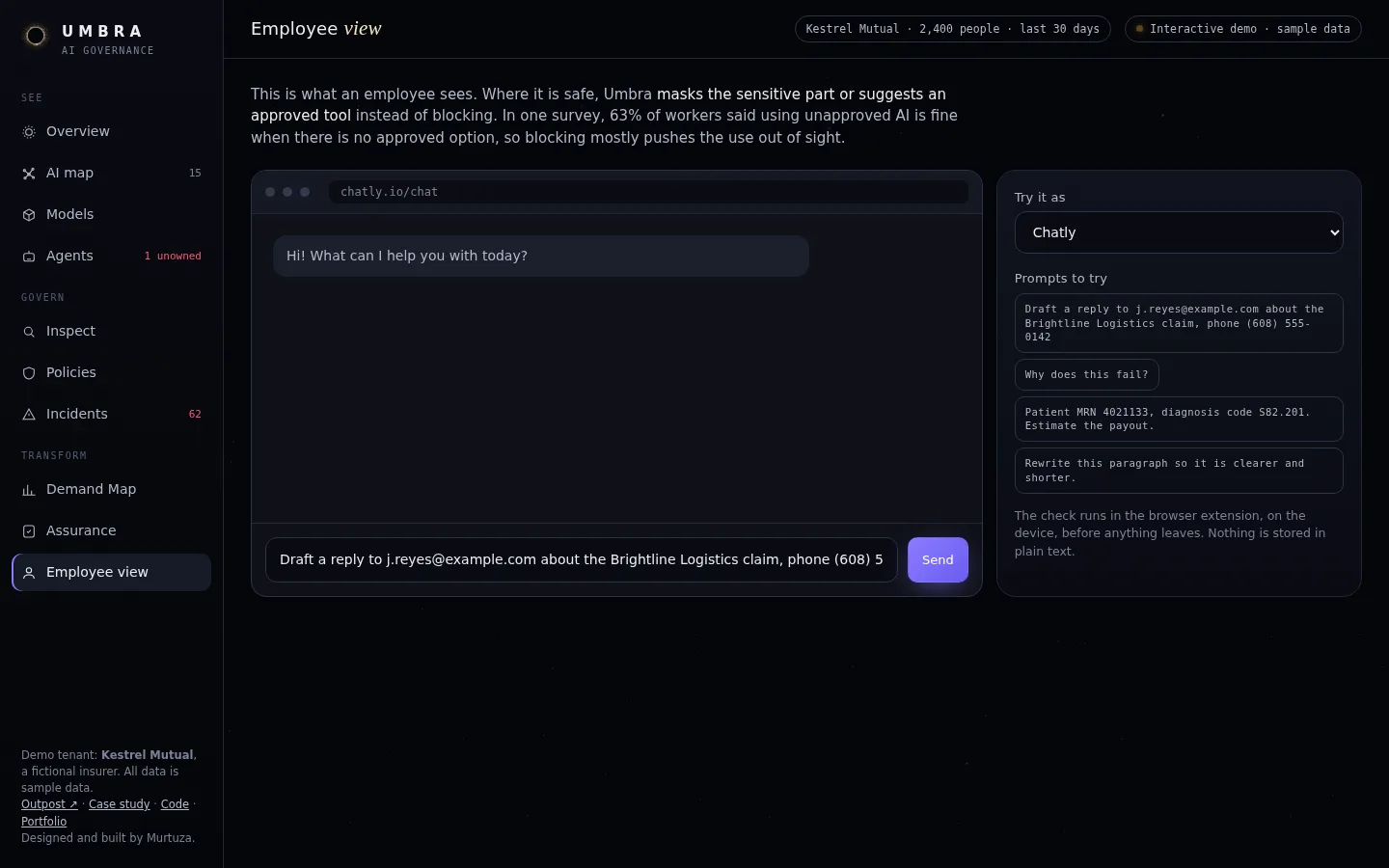Open the Portfolio link
Viewport: 1389px width, 868px height.
(44, 822)
